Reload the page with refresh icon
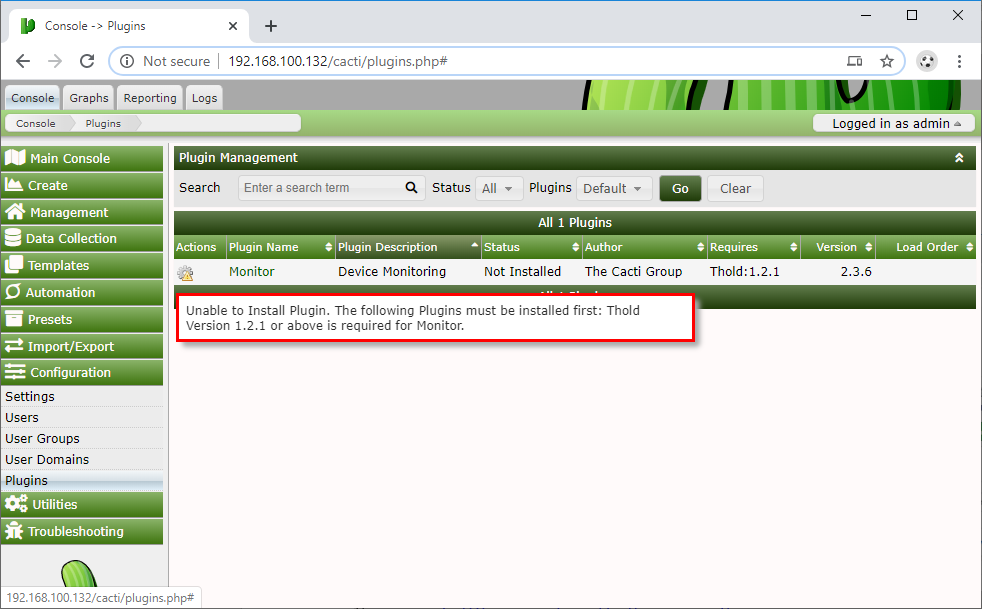982x609 pixels. coord(87,61)
